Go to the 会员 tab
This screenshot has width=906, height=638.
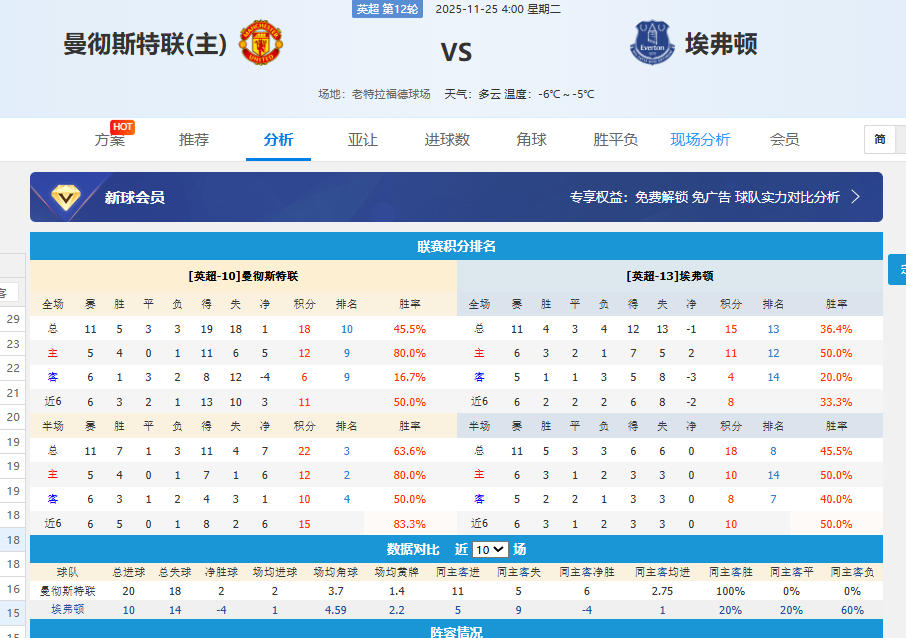785,140
